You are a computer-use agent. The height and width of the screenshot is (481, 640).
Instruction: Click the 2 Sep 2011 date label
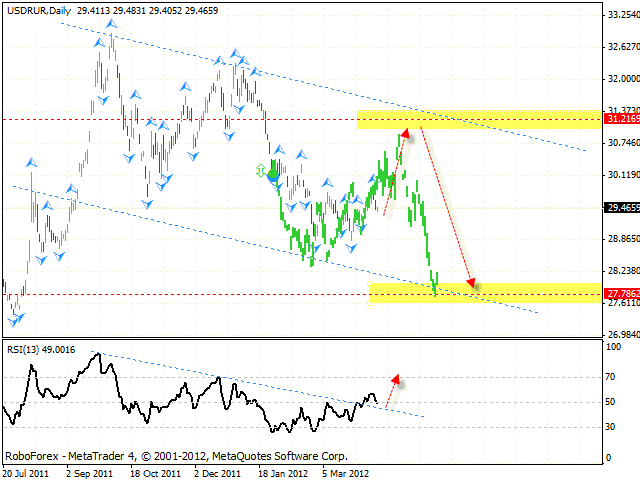pos(91,472)
